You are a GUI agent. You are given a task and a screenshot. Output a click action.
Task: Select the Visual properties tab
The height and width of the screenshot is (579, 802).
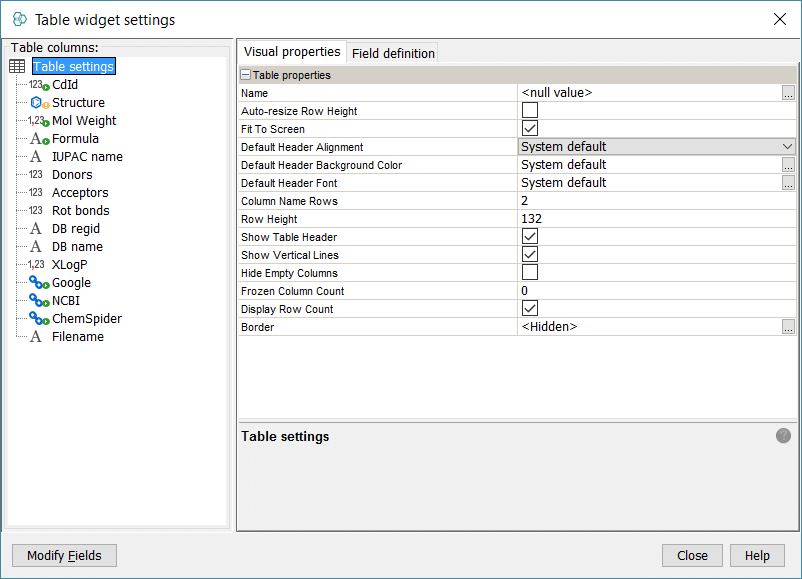292,52
